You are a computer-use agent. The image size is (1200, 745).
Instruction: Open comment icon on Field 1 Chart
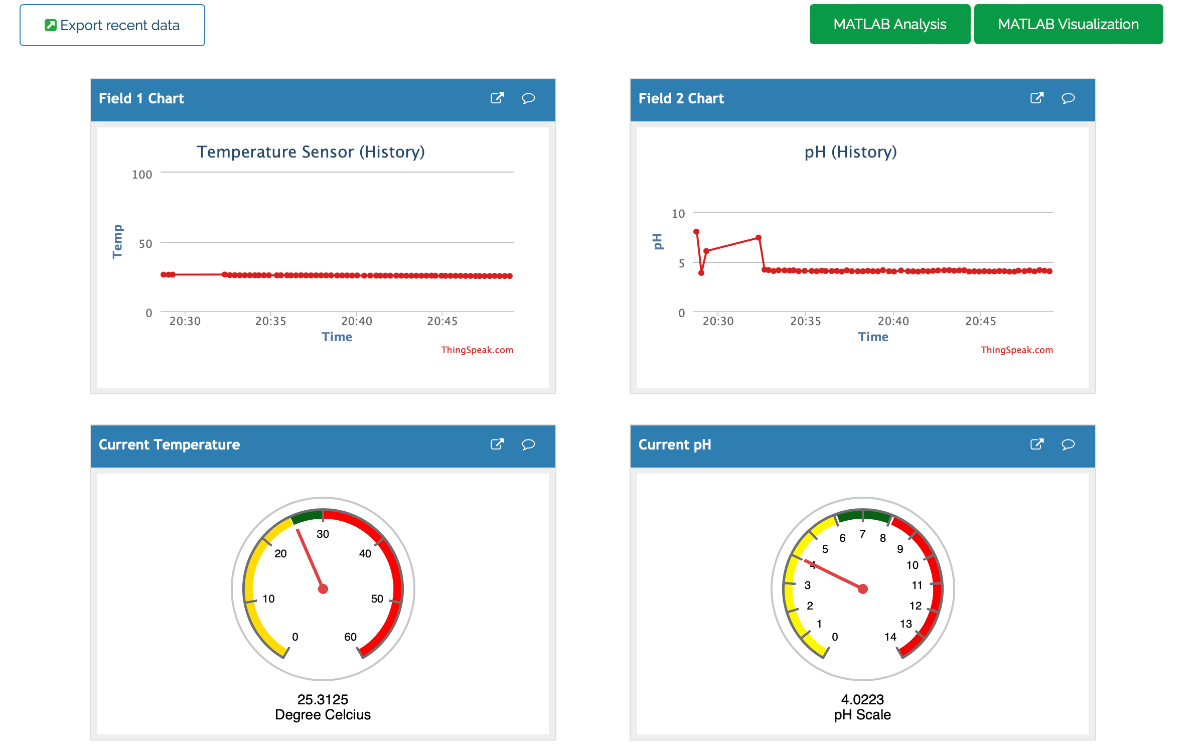[x=528, y=98]
